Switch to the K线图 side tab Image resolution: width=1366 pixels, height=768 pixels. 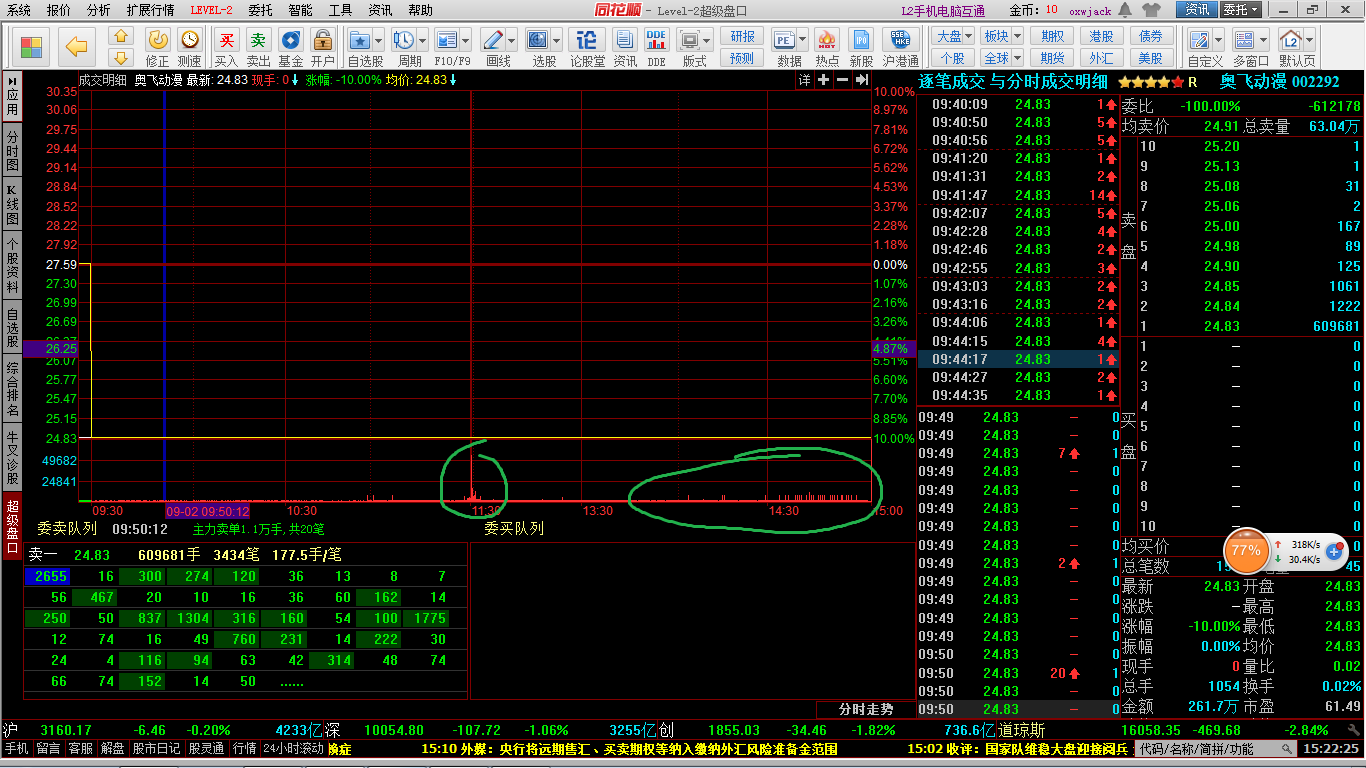(12, 205)
